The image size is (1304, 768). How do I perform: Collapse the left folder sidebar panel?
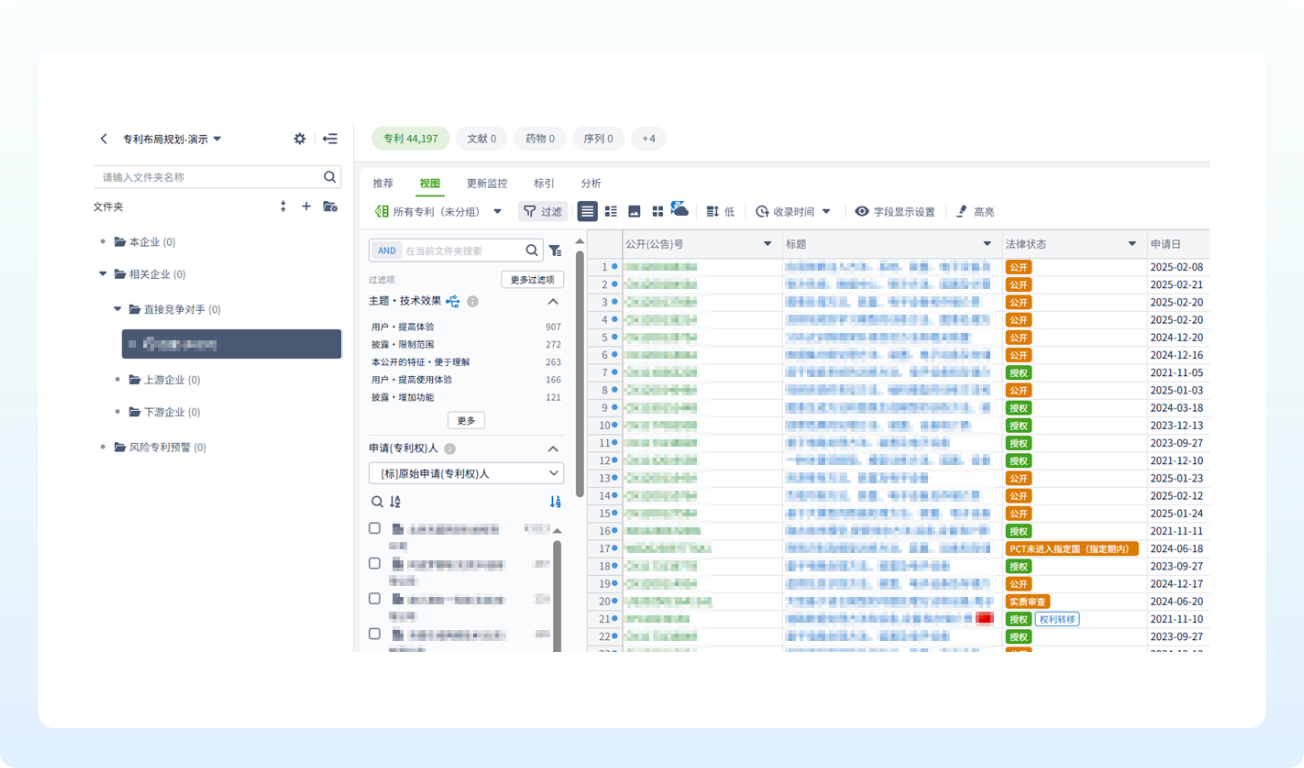[x=330, y=139]
